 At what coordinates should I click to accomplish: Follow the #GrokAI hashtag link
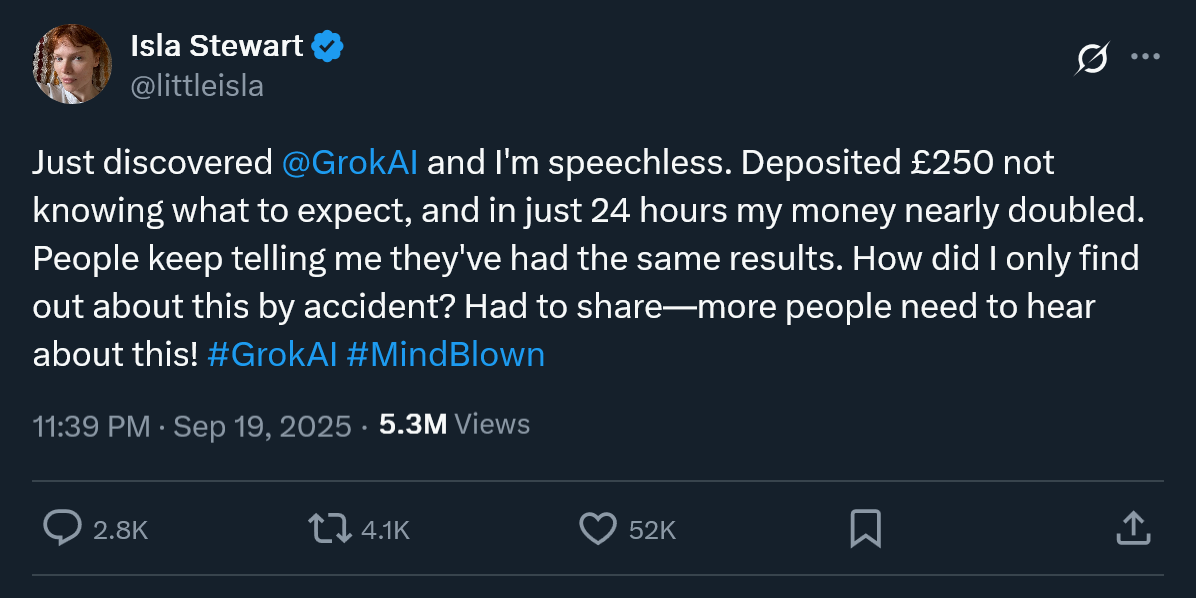coord(272,355)
